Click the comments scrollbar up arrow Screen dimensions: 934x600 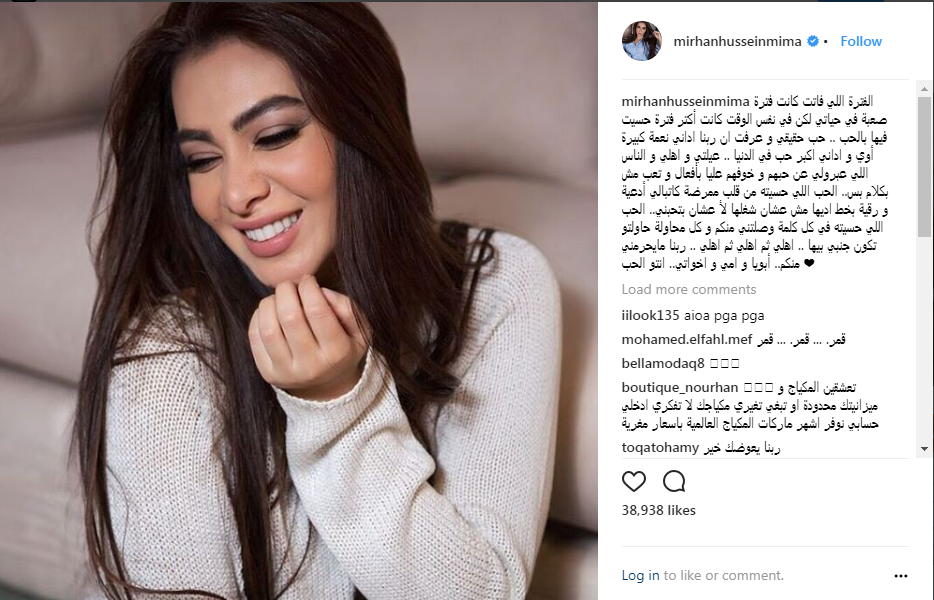point(924,89)
